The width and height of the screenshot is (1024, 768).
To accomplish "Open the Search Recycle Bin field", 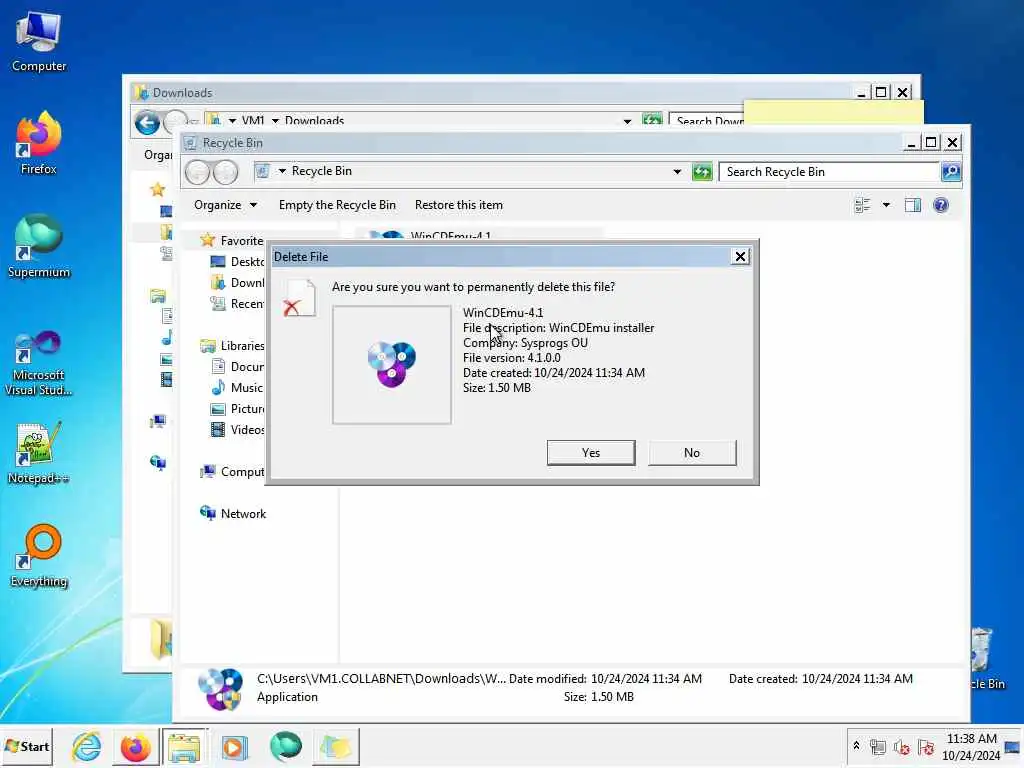I will tap(829, 172).
